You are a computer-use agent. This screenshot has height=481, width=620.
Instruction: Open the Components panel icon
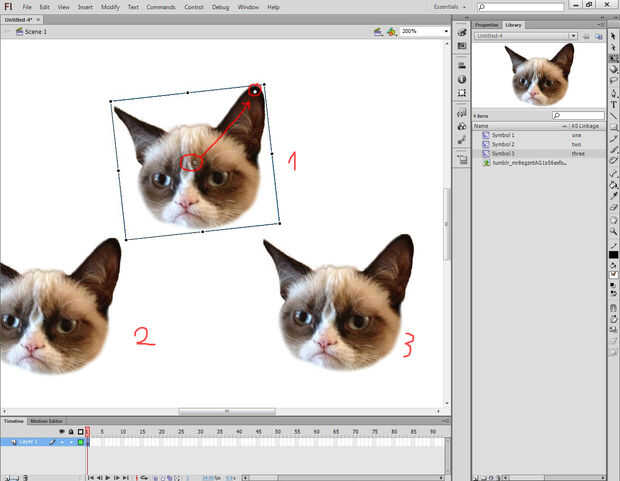pos(461,127)
